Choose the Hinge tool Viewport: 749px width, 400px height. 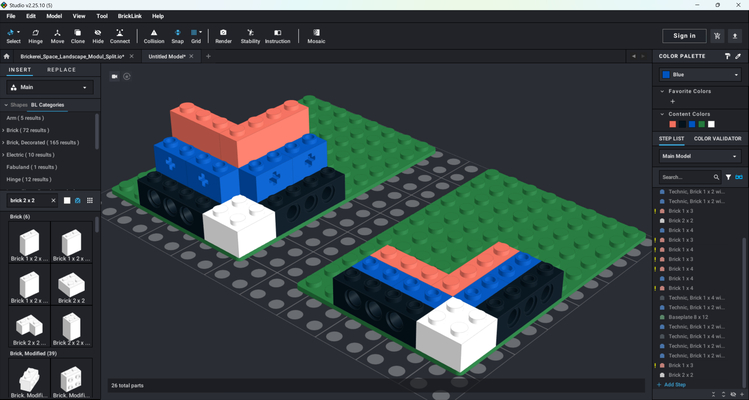35,36
